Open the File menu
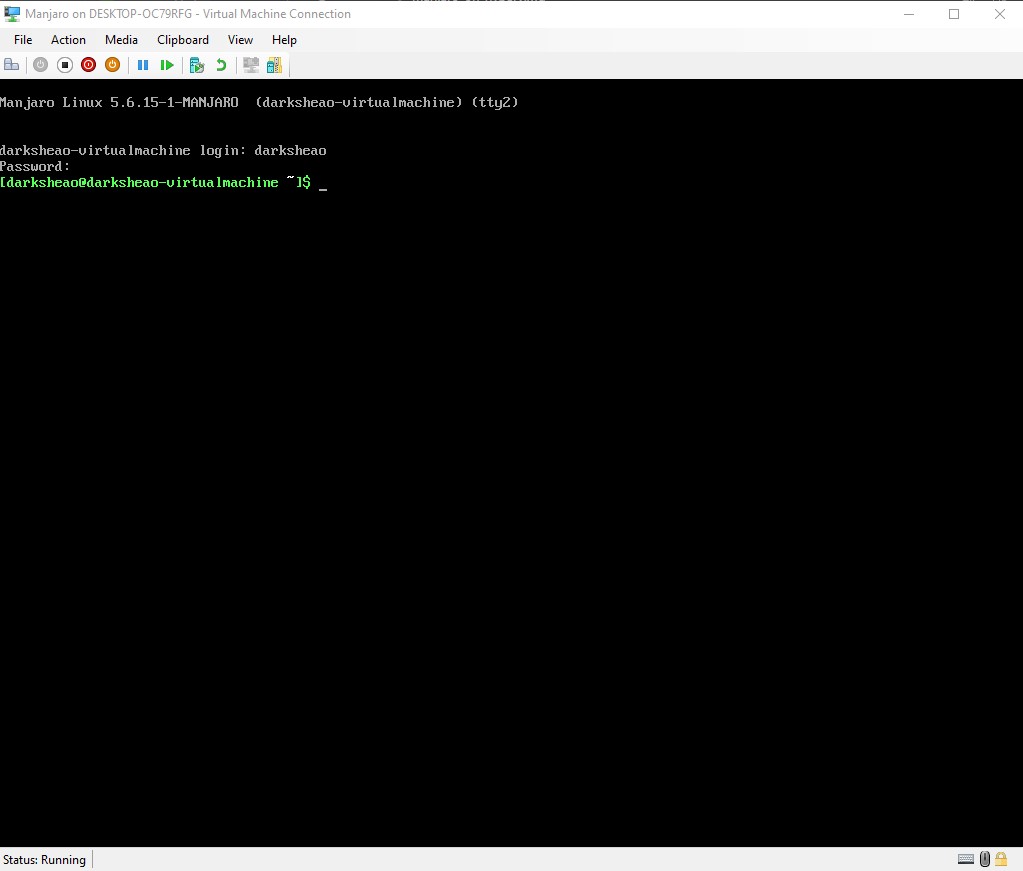The width and height of the screenshot is (1023, 871). pos(23,40)
